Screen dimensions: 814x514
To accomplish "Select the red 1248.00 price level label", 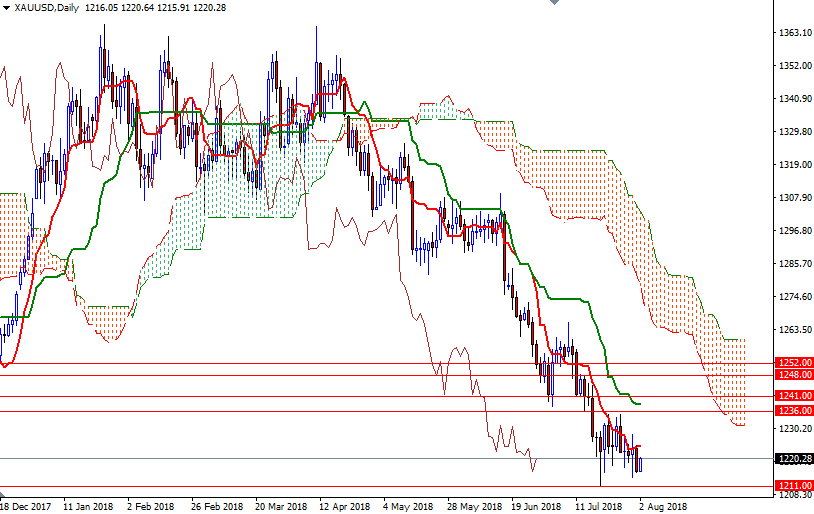I will (x=794, y=375).
